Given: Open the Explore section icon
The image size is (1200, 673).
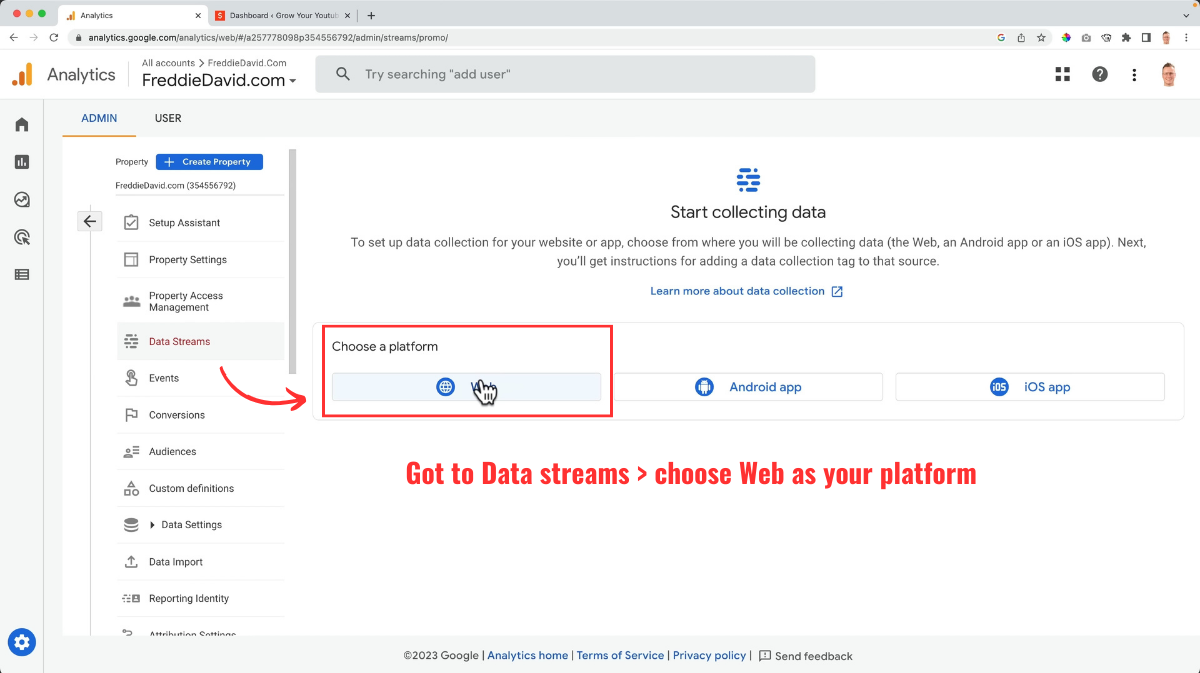Looking at the screenshot, I should click(21, 199).
